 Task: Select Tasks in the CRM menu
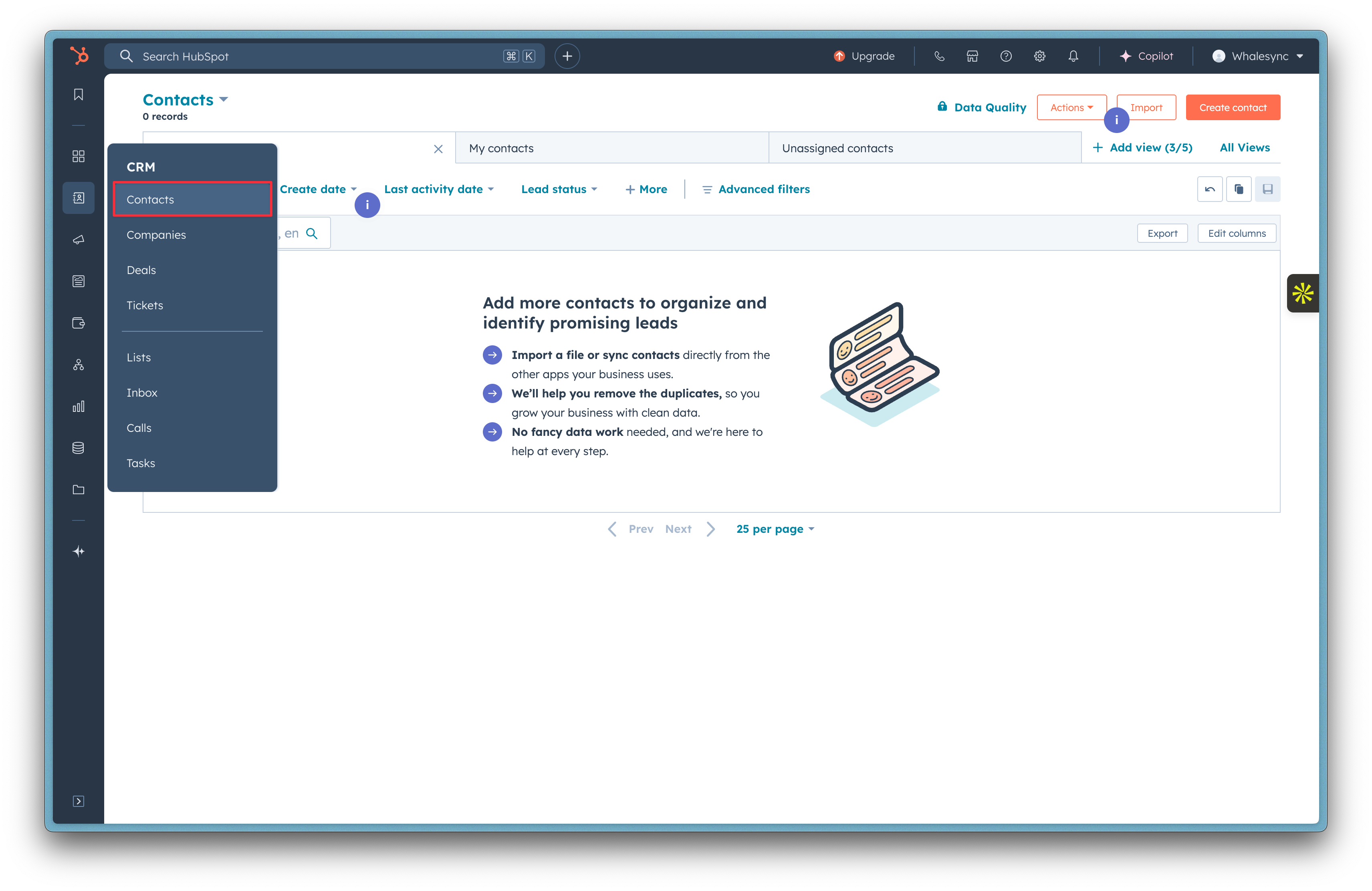193,463
